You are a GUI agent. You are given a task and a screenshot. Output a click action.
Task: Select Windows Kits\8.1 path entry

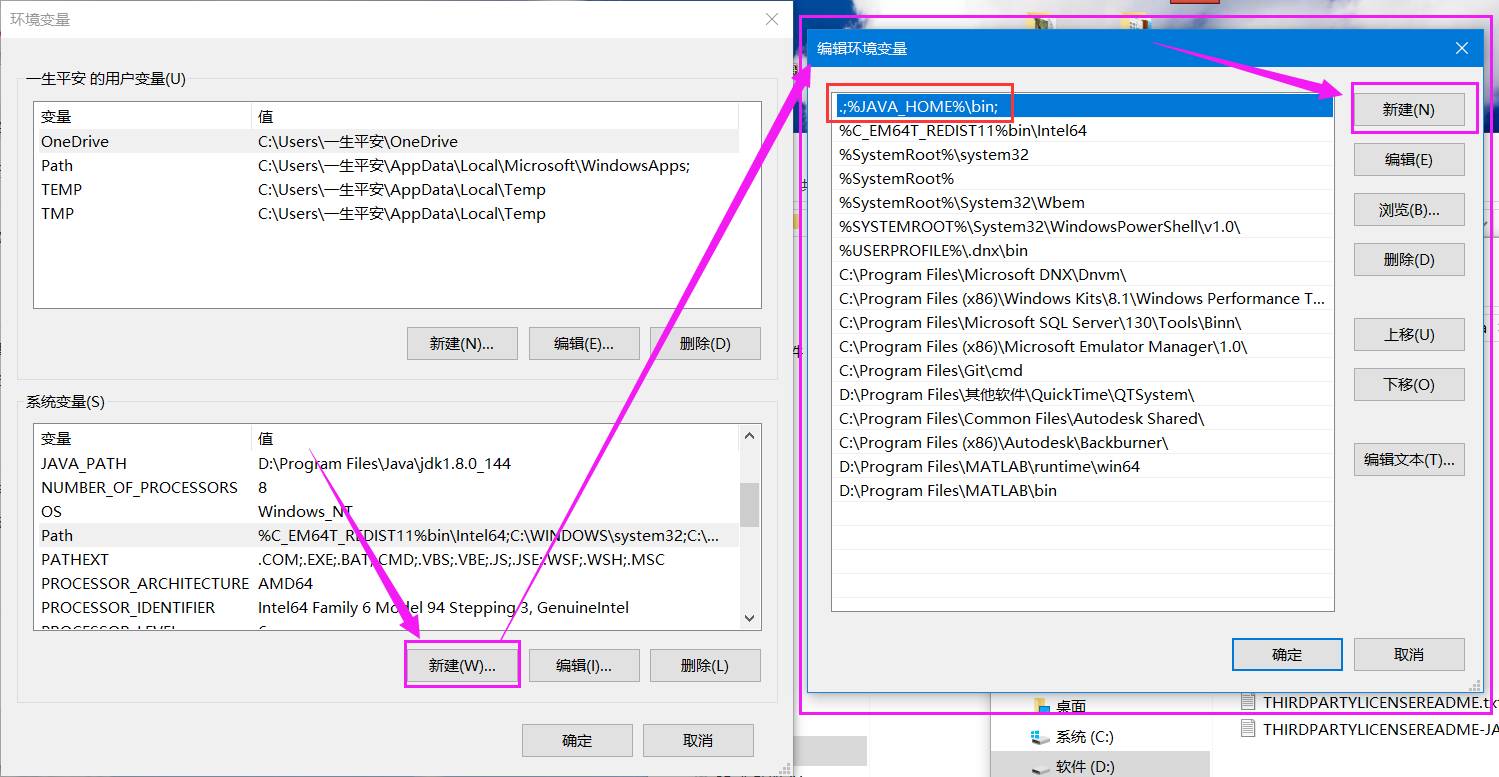point(1083,298)
